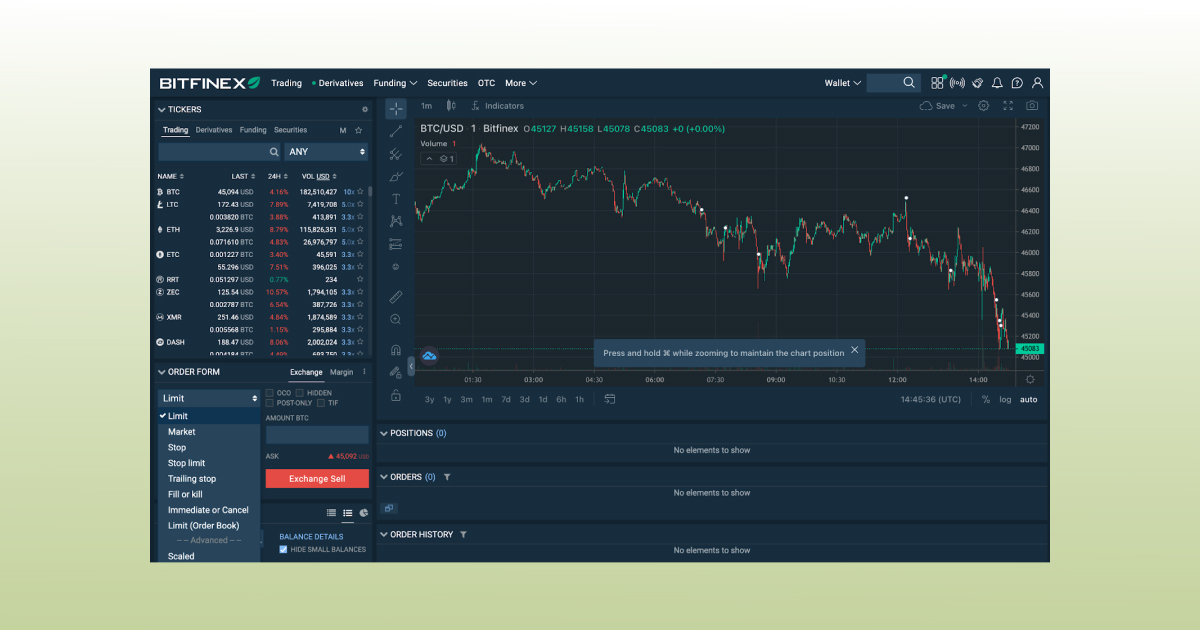This screenshot has width=1200, height=630.
Task: Enable the magnet snapping tool
Action: (396, 348)
